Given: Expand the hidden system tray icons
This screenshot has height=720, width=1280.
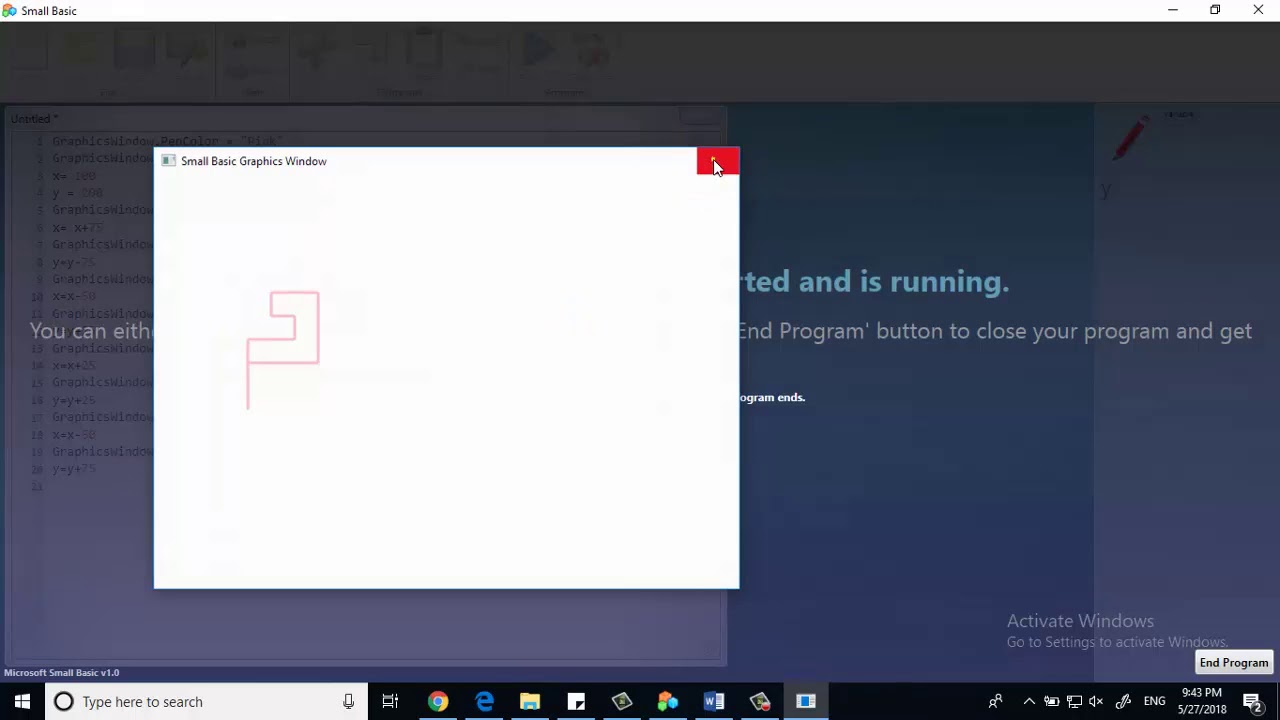Looking at the screenshot, I should pyautogui.click(x=1029, y=702).
